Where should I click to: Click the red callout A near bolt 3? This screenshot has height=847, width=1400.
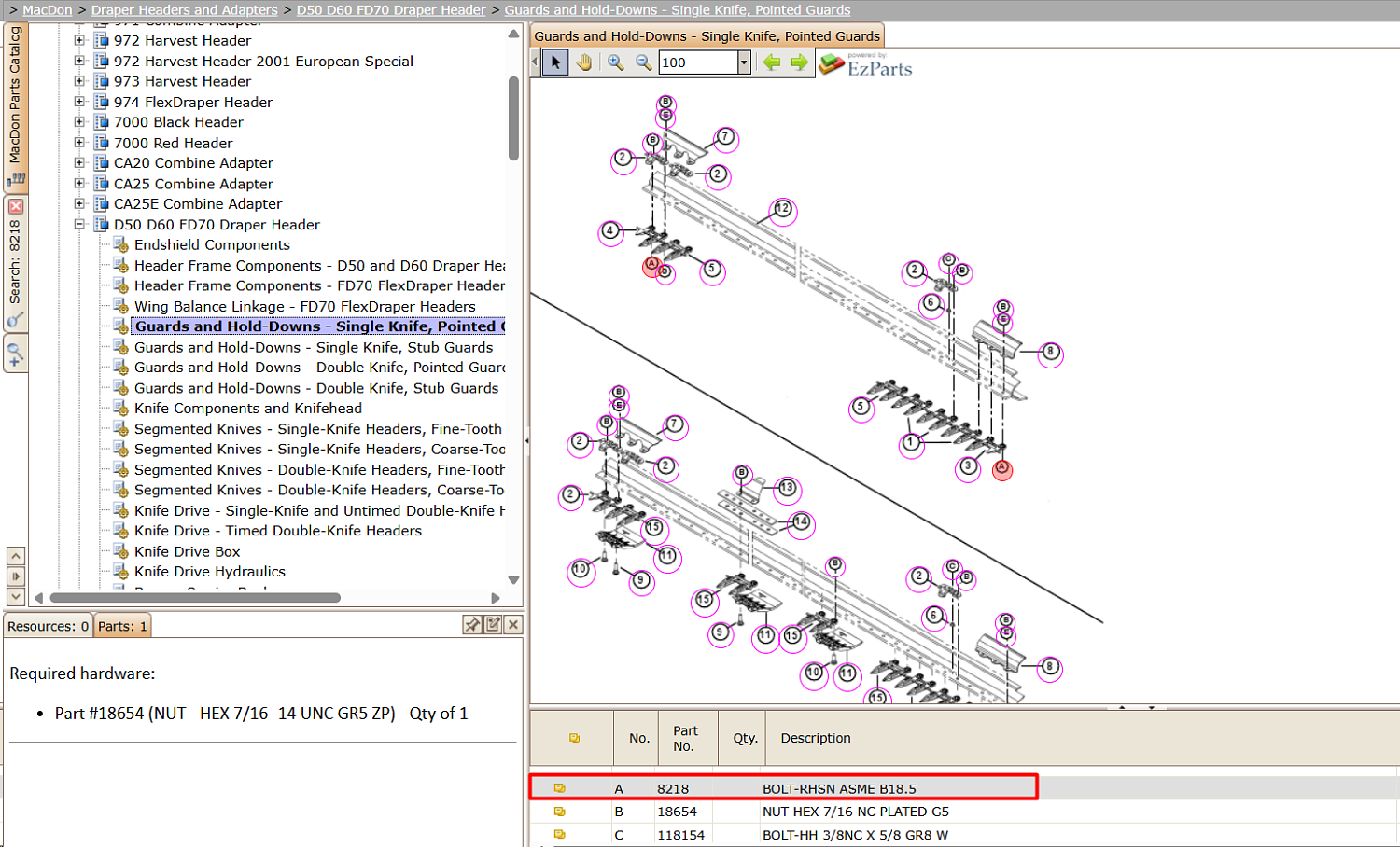[1002, 468]
